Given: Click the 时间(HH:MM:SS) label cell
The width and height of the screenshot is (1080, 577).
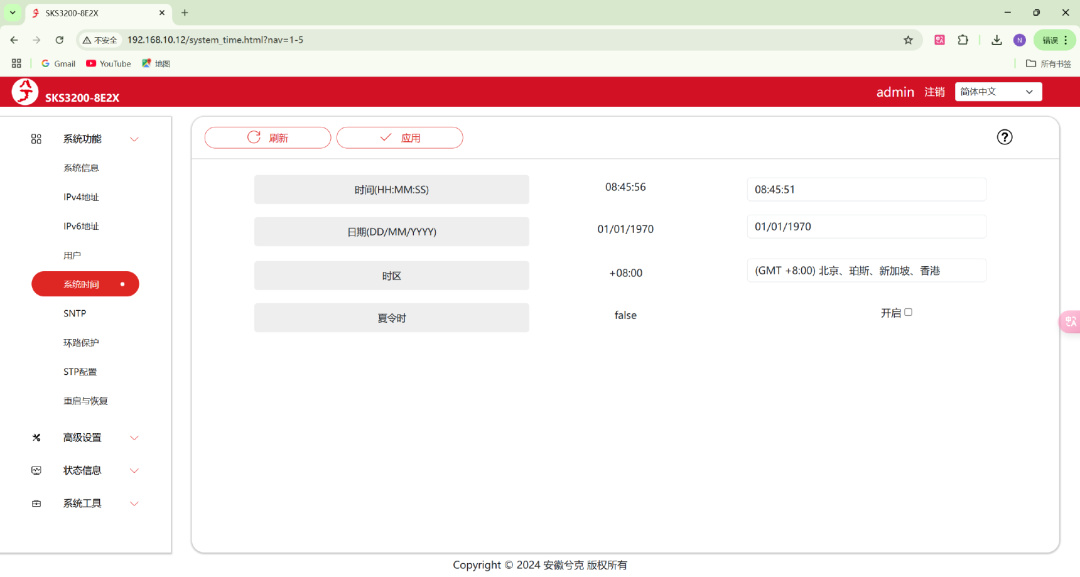Looking at the screenshot, I should tap(391, 189).
